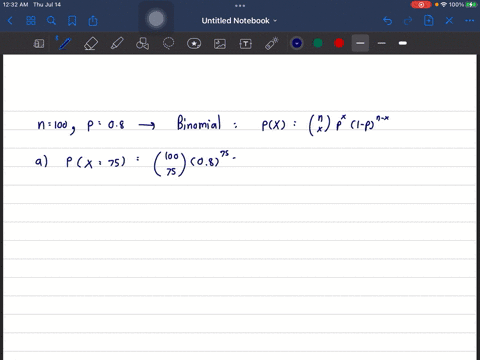Select the Text box tool
480x360 pixels.
pos(246,44)
